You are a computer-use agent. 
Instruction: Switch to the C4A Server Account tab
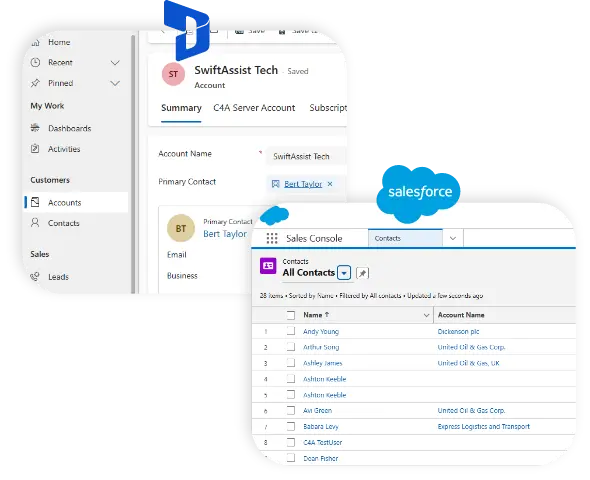(x=254, y=108)
